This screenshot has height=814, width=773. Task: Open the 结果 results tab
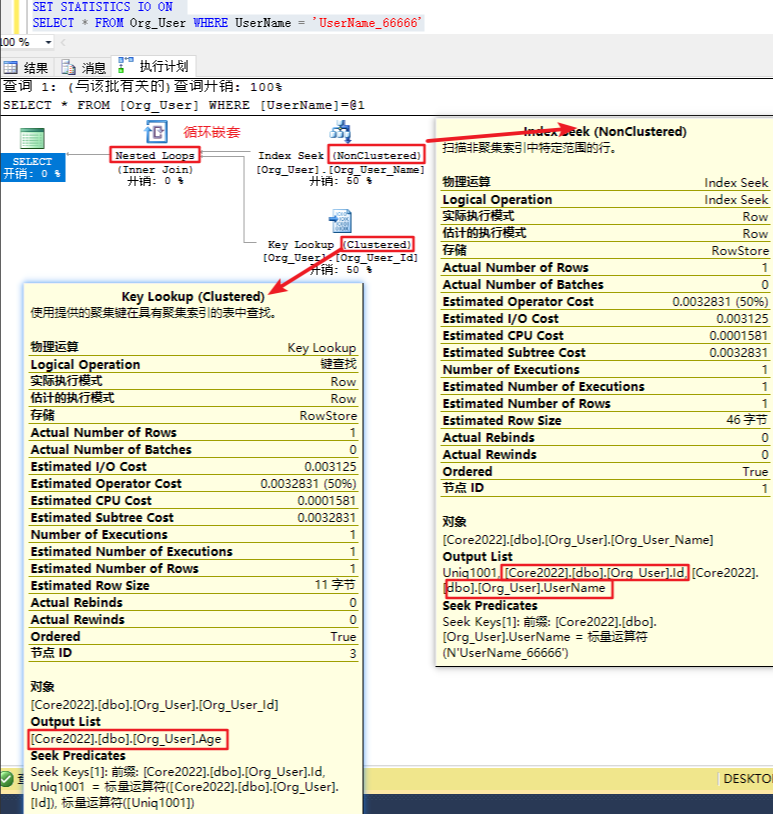[x=26, y=67]
